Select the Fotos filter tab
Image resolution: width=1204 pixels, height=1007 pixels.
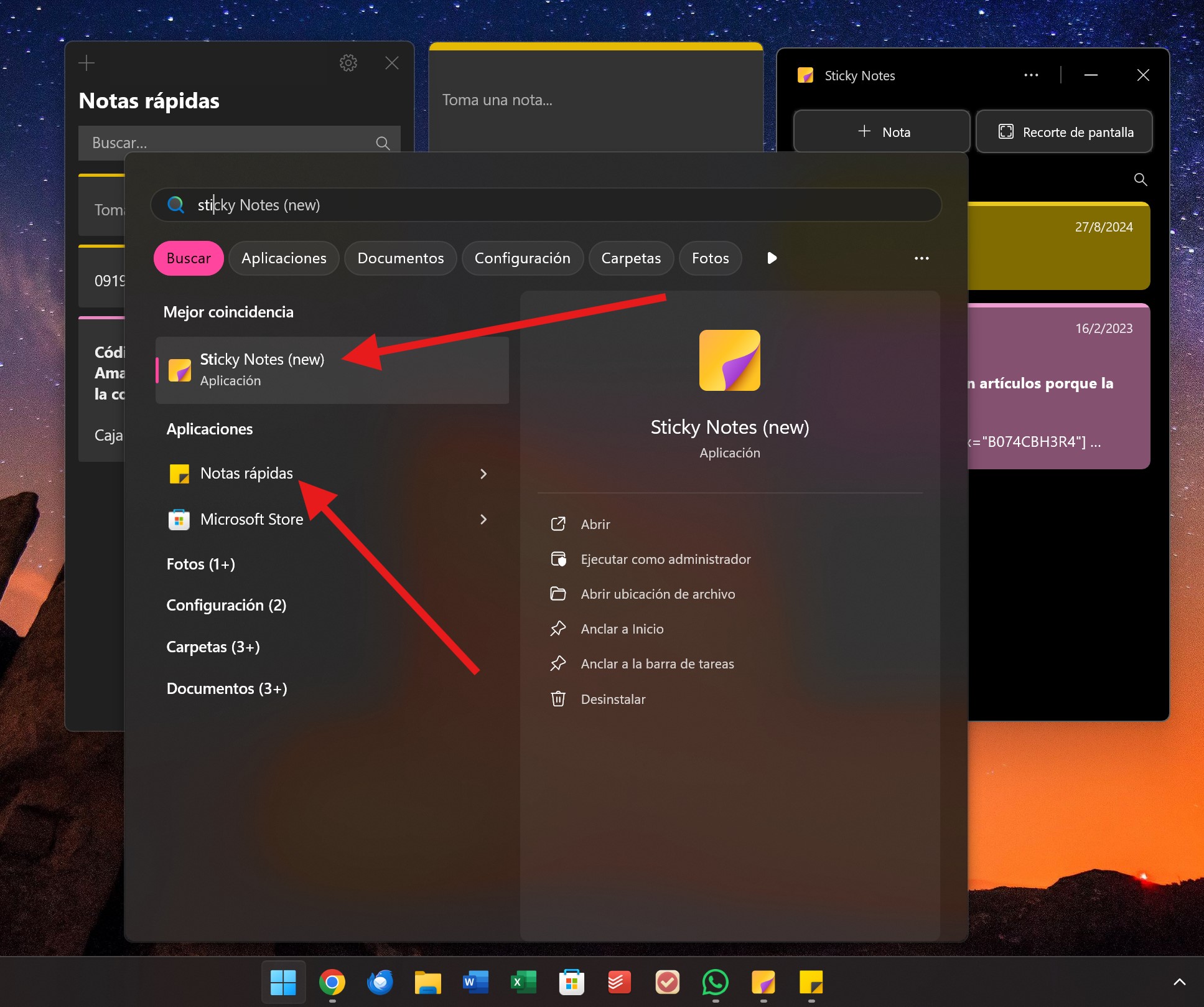pyautogui.click(x=711, y=258)
